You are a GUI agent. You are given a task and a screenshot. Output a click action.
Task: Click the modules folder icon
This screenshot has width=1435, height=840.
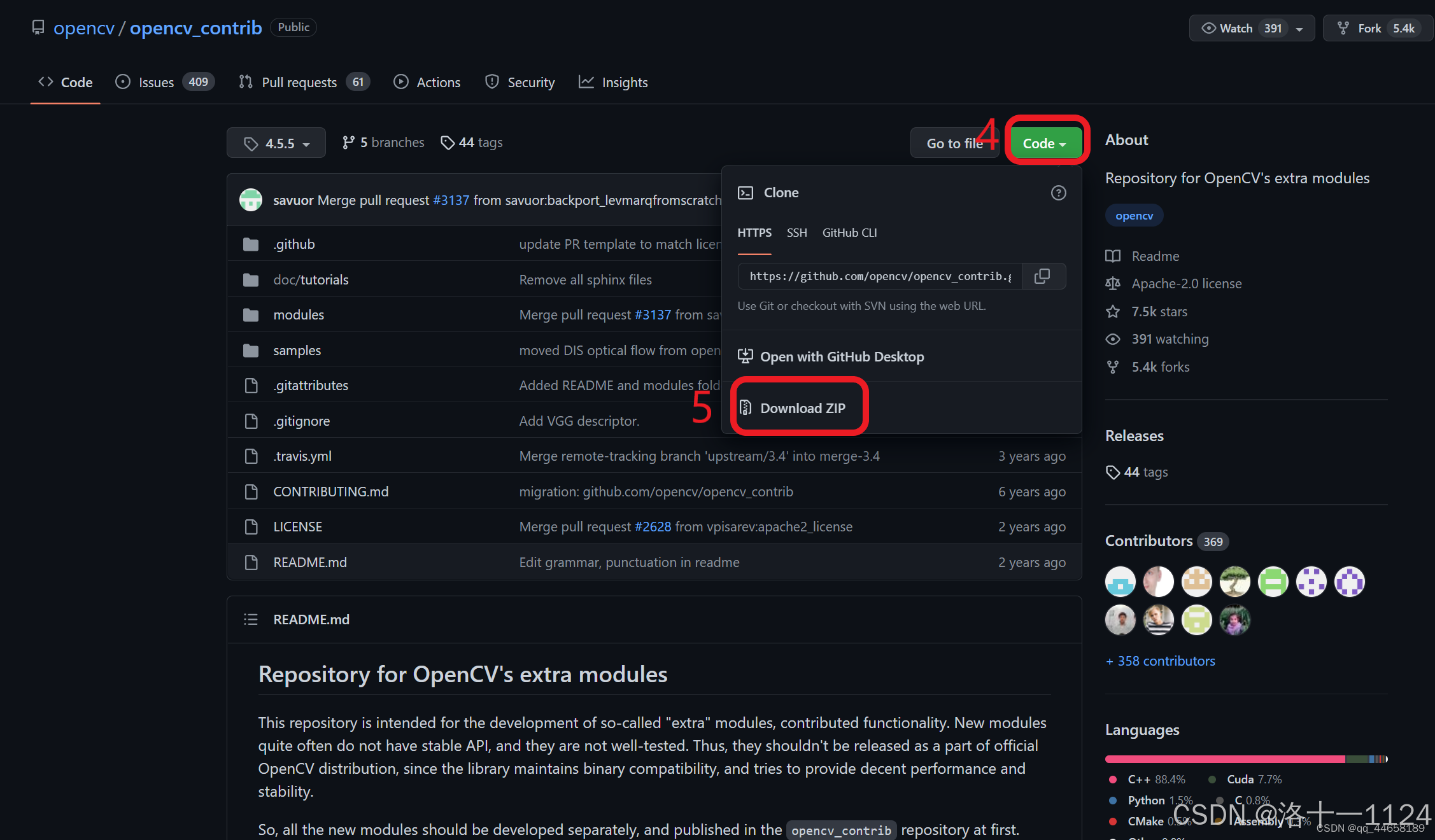click(x=251, y=314)
